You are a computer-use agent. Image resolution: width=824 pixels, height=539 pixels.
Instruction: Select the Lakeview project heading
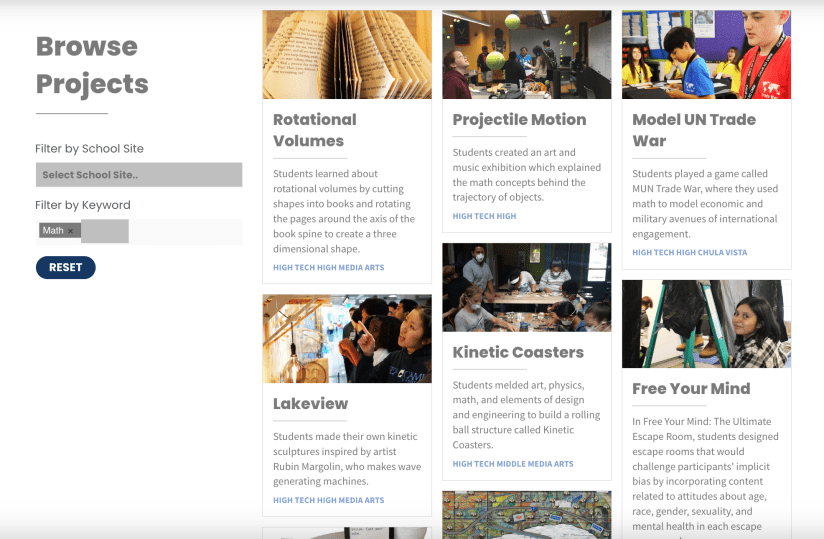(310, 404)
